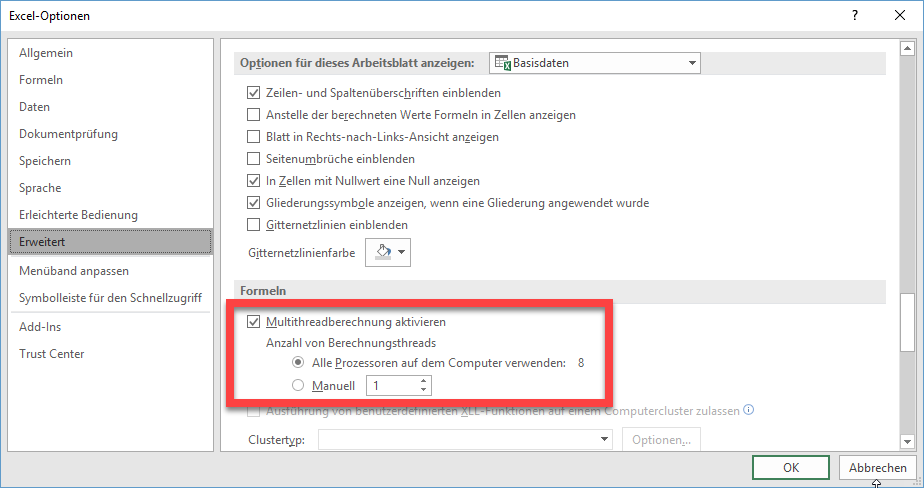This screenshot has height=488, width=924.
Task: Expand the Basisdaten worksheet dropdown
Action: 691,63
